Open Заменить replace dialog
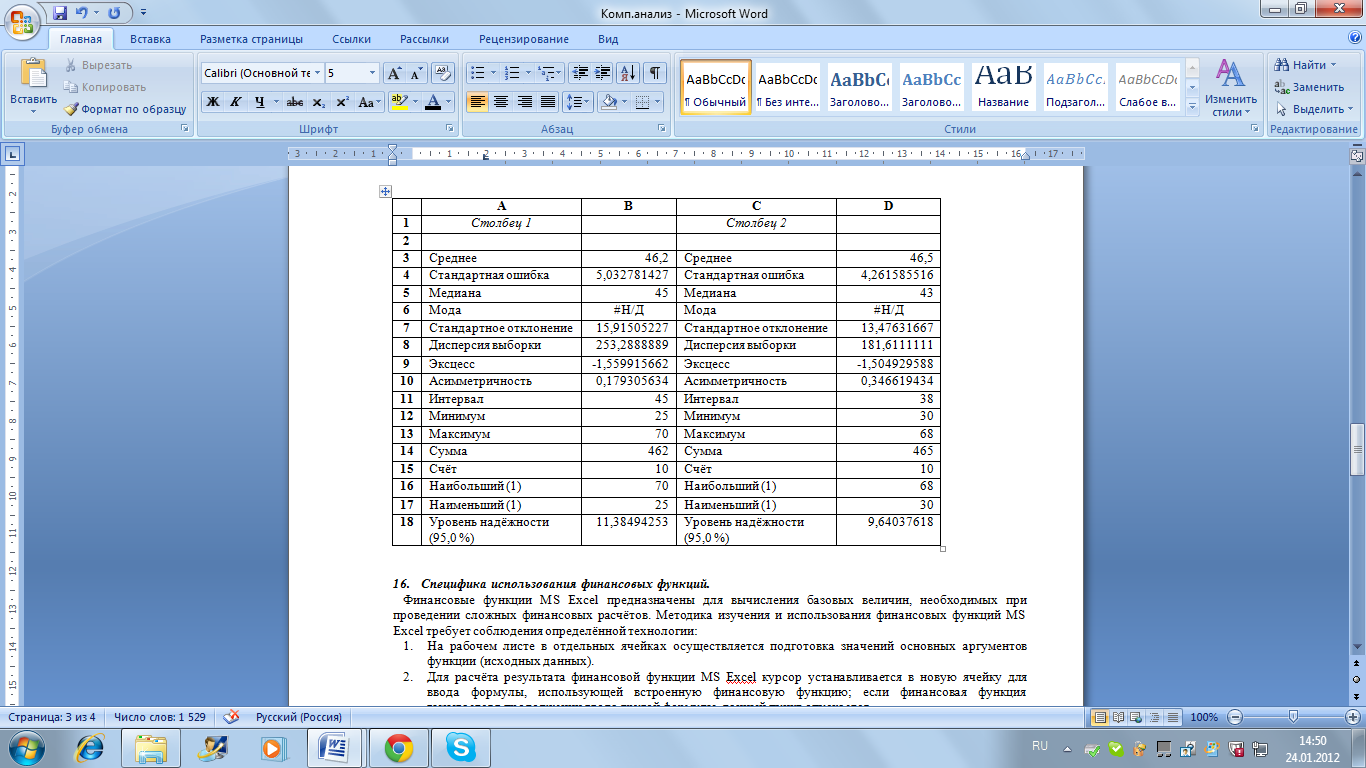This screenshot has height=768, width=1366. click(x=1309, y=87)
